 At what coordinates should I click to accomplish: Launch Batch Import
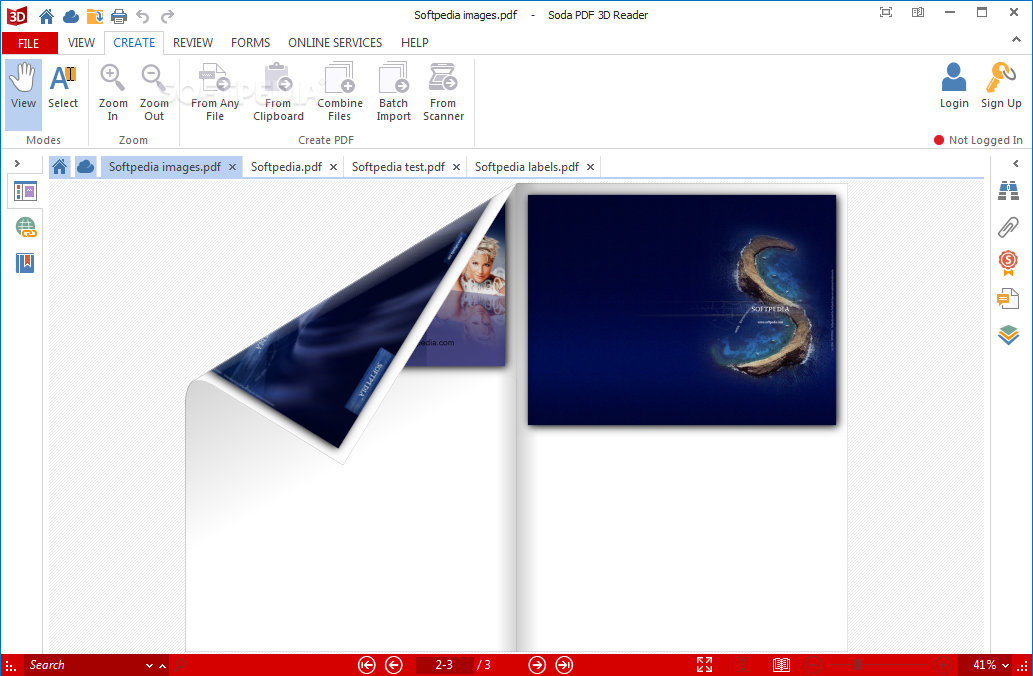pyautogui.click(x=393, y=92)
